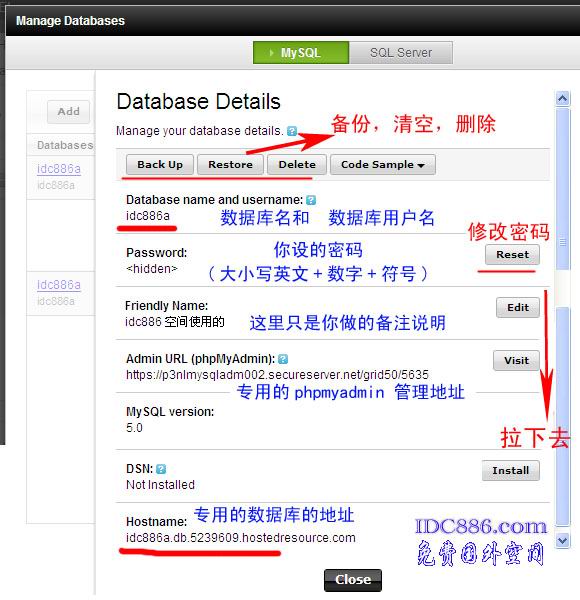This screenshot has width=580, height=600.
Task: Edit the Friendly Name
Action: (518, 307)
